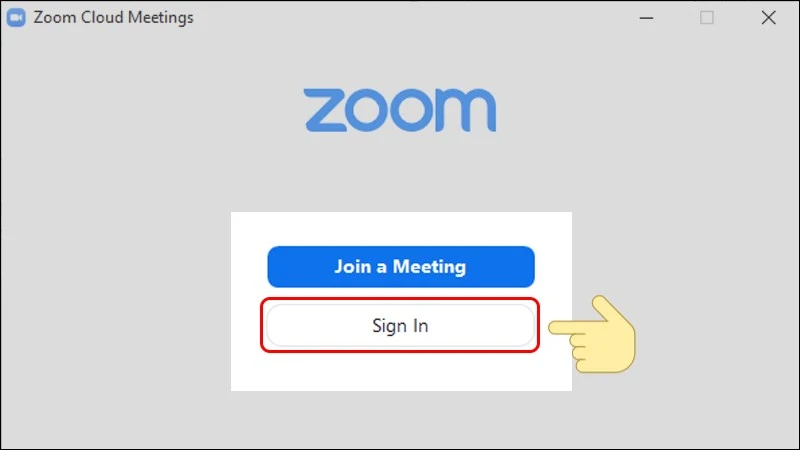This screenshot has height=450, width=800.
Task: Click the white panel area below Sign In
Action: tap(401, 371)
